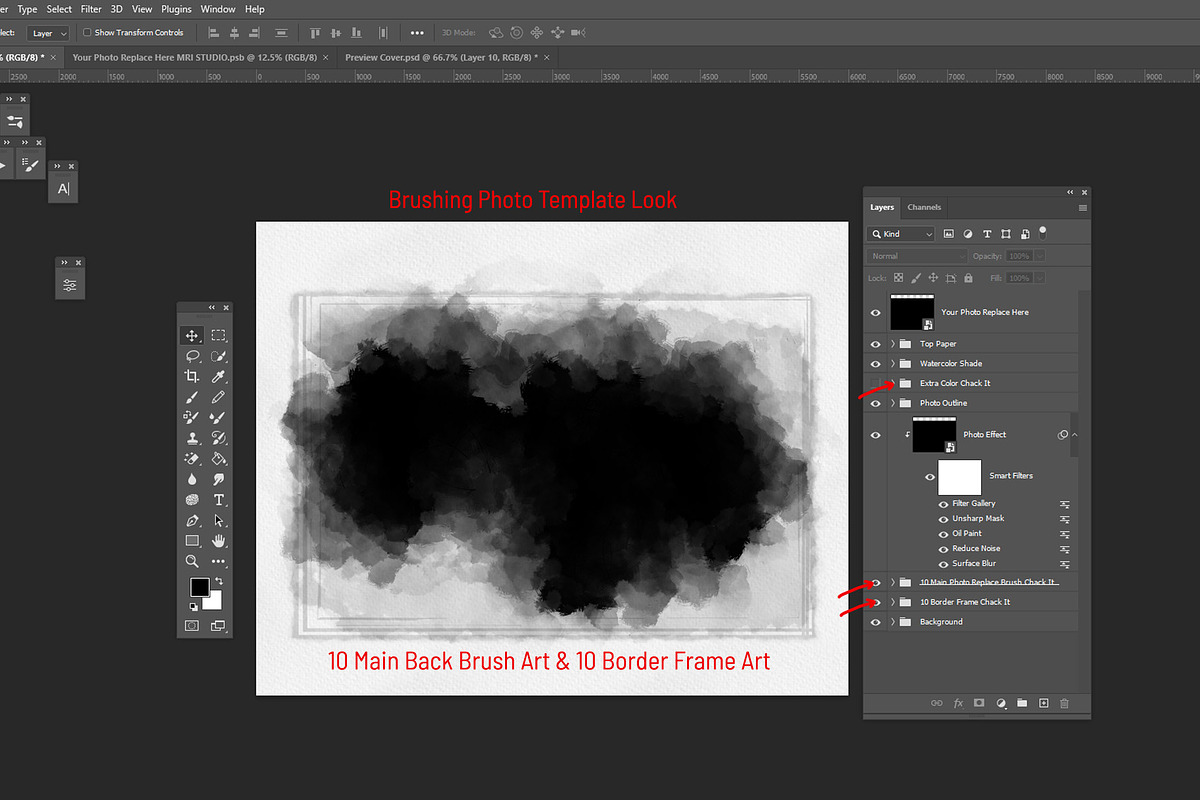
Task: Open the Layer auto-select dropdown
Action: pyautogui.click(x=47, y=33)
